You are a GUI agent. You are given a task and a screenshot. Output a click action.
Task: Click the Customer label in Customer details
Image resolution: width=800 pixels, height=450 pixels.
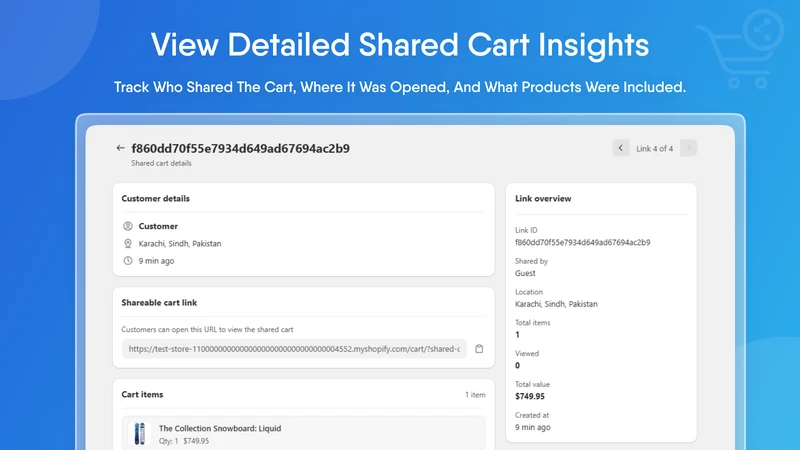[158, 226]
